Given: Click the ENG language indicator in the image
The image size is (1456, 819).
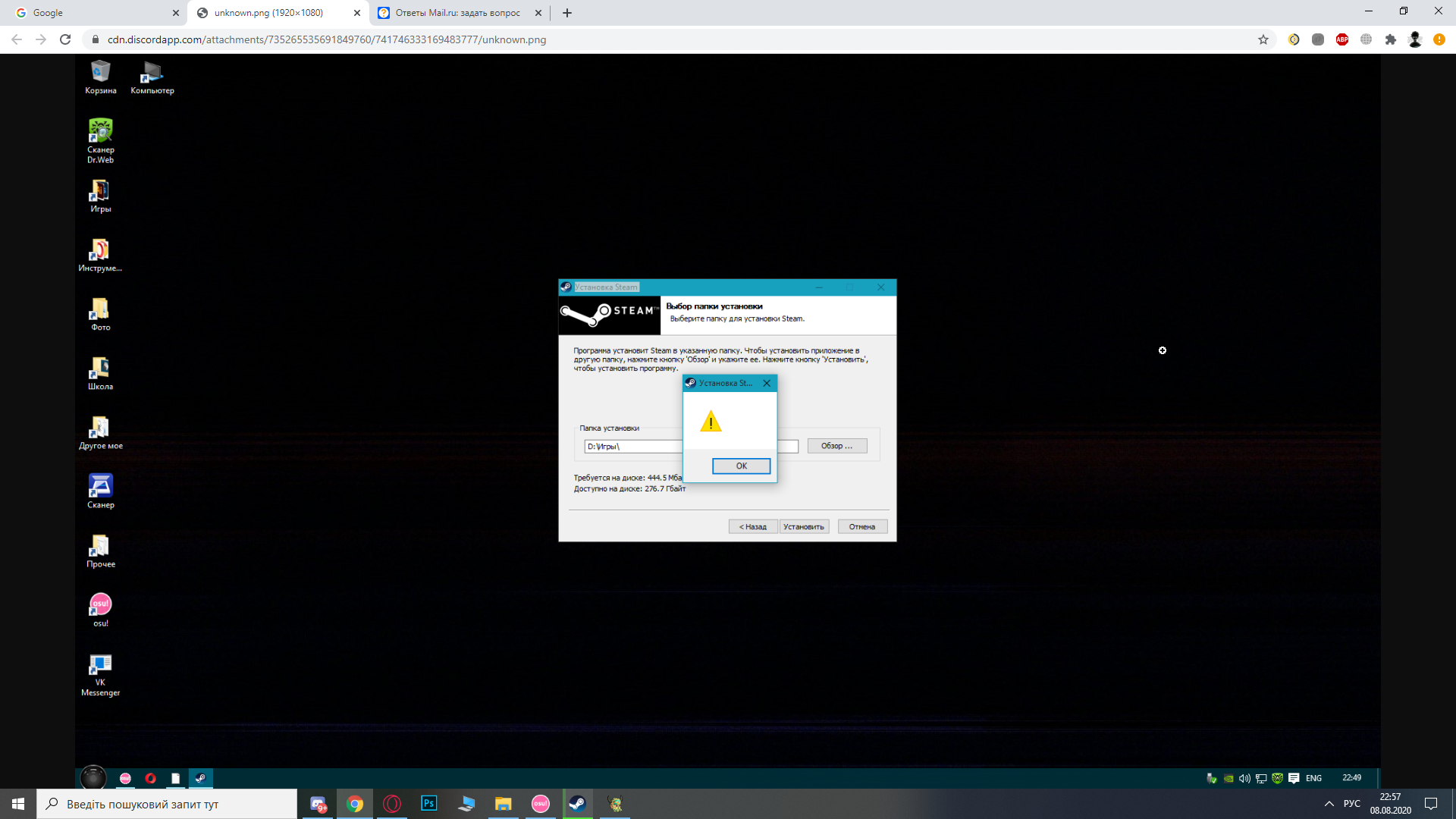Looking at the screenshot, I should 1314,778.
